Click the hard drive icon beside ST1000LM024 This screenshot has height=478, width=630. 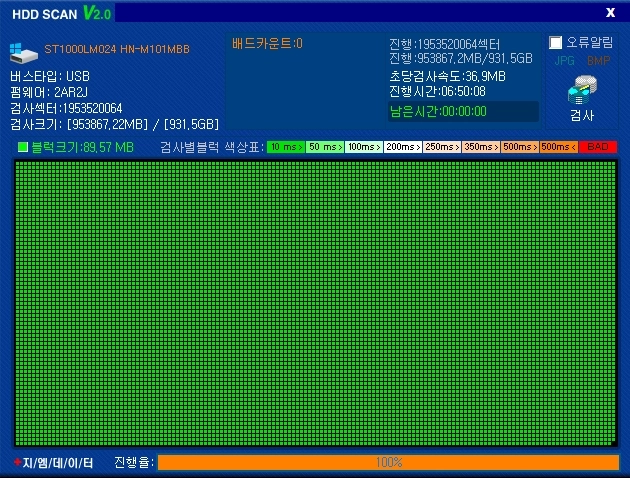(24, 53)
